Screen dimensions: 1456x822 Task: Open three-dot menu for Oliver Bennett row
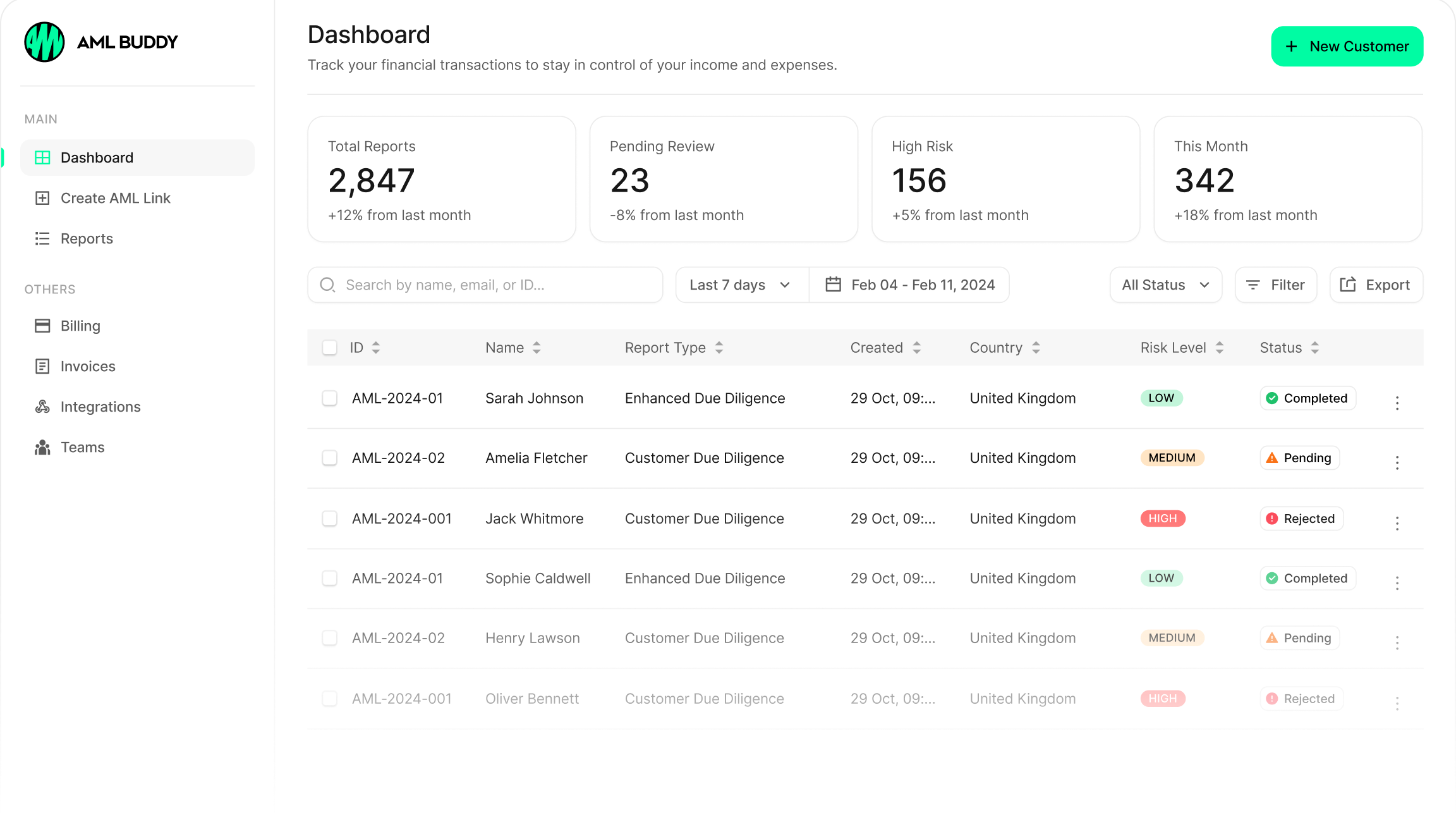click(x=1397, y=703)
